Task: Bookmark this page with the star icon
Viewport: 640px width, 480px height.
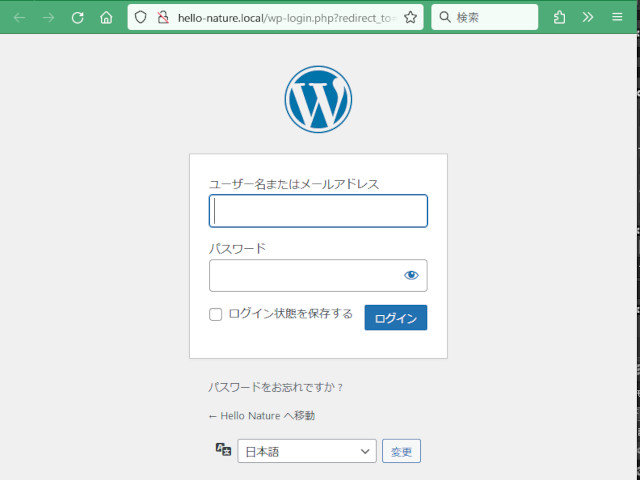Action: point(410,17)
